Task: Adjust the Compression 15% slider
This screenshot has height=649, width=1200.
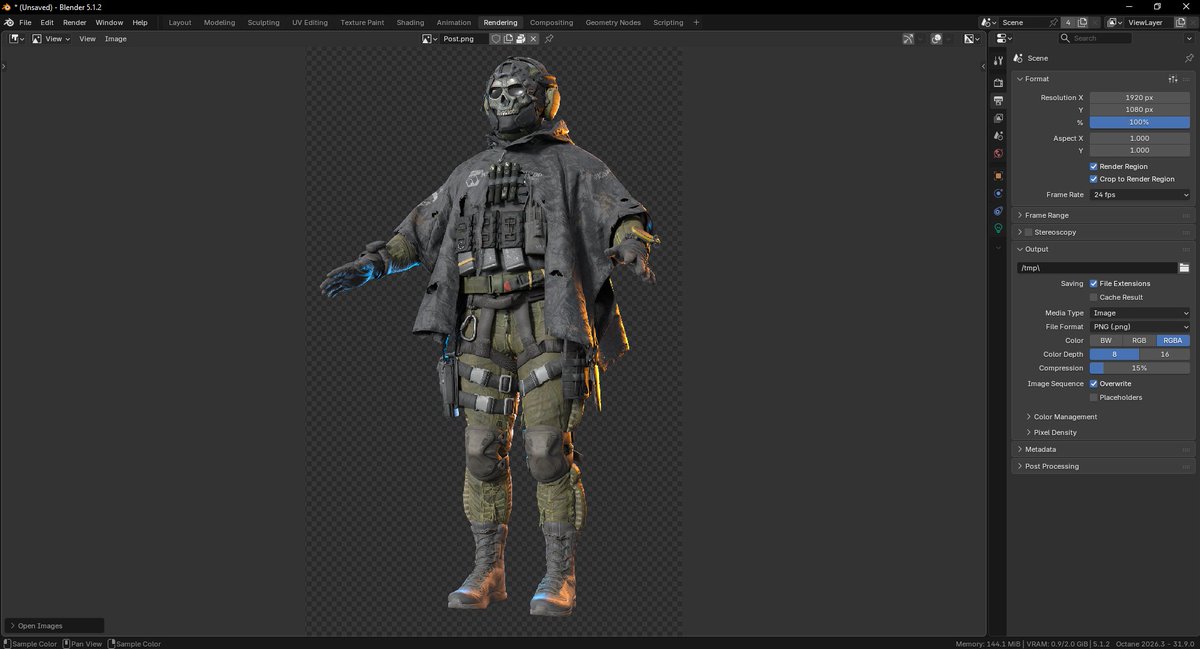Action: 1140,368
